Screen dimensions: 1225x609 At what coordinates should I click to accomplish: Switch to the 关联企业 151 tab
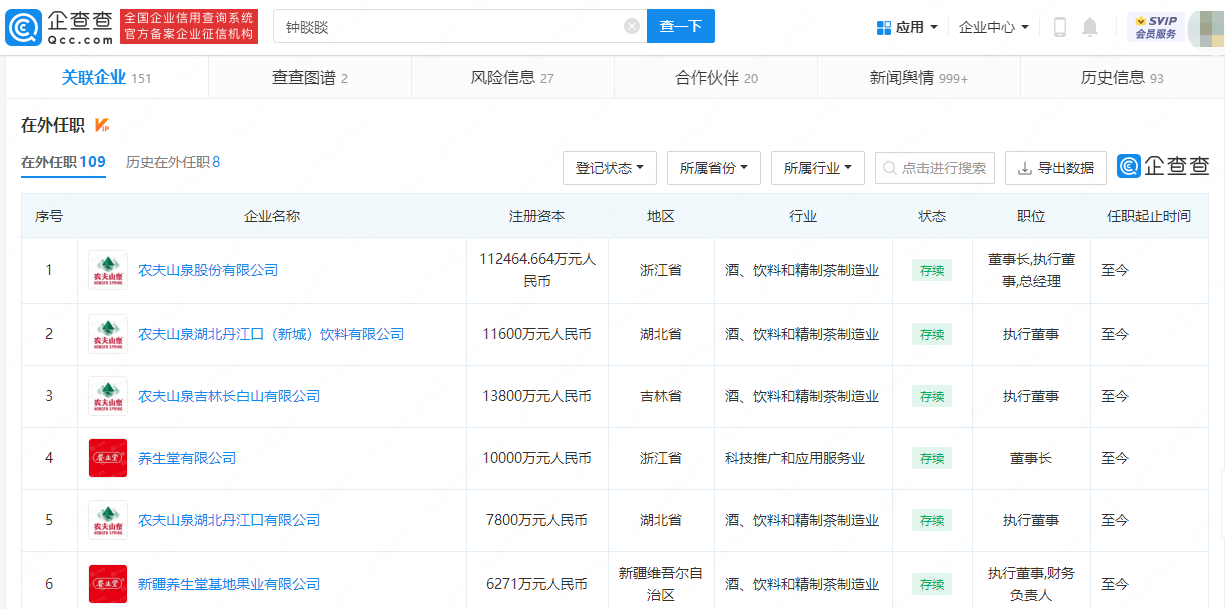point(107,77)
